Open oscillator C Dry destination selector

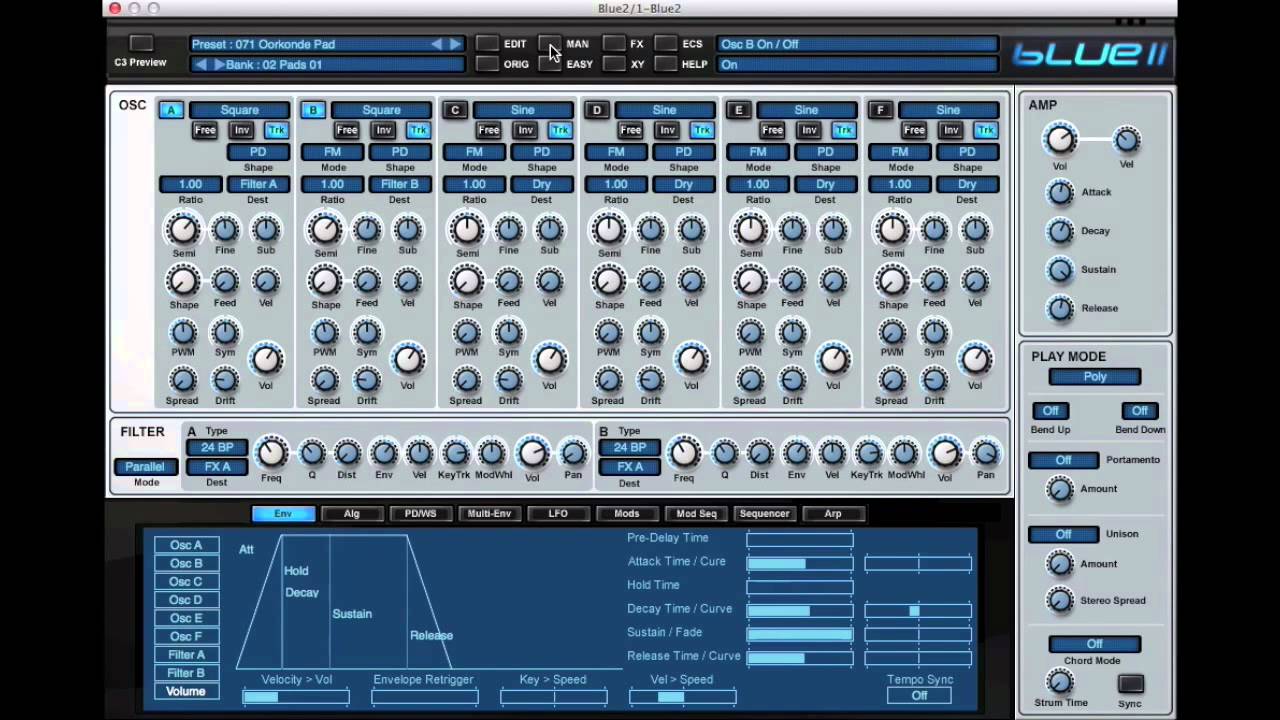[541, 184]
